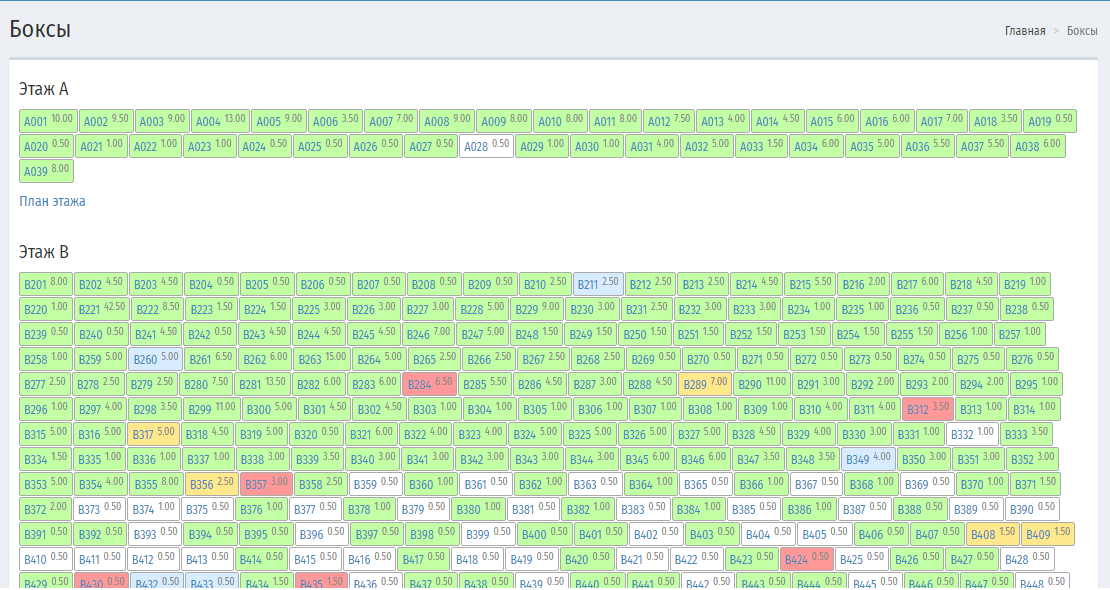Open the white box B373
Screen dimensions: 1110x590
[x=99, y=509]
